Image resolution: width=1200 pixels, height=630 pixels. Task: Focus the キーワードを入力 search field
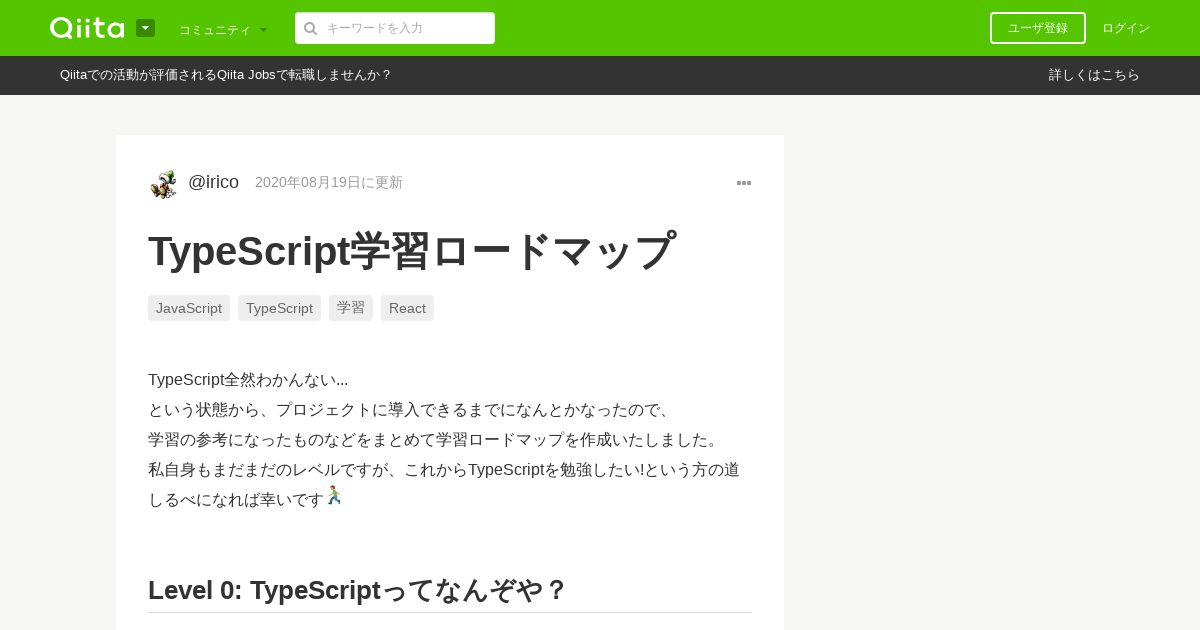395,28
